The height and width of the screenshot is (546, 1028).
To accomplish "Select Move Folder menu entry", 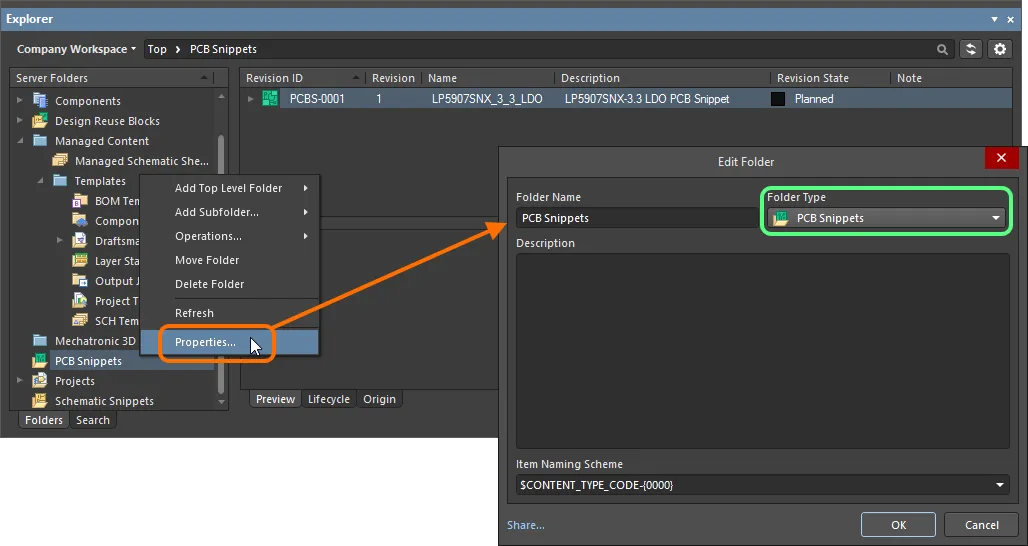I will (229, 260).
